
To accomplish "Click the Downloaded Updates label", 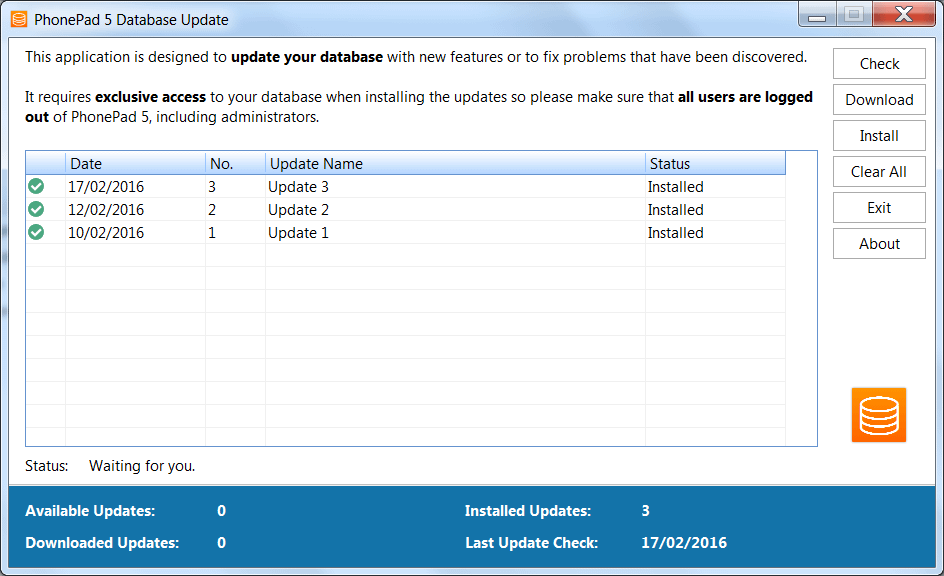I will coord(102,543).
